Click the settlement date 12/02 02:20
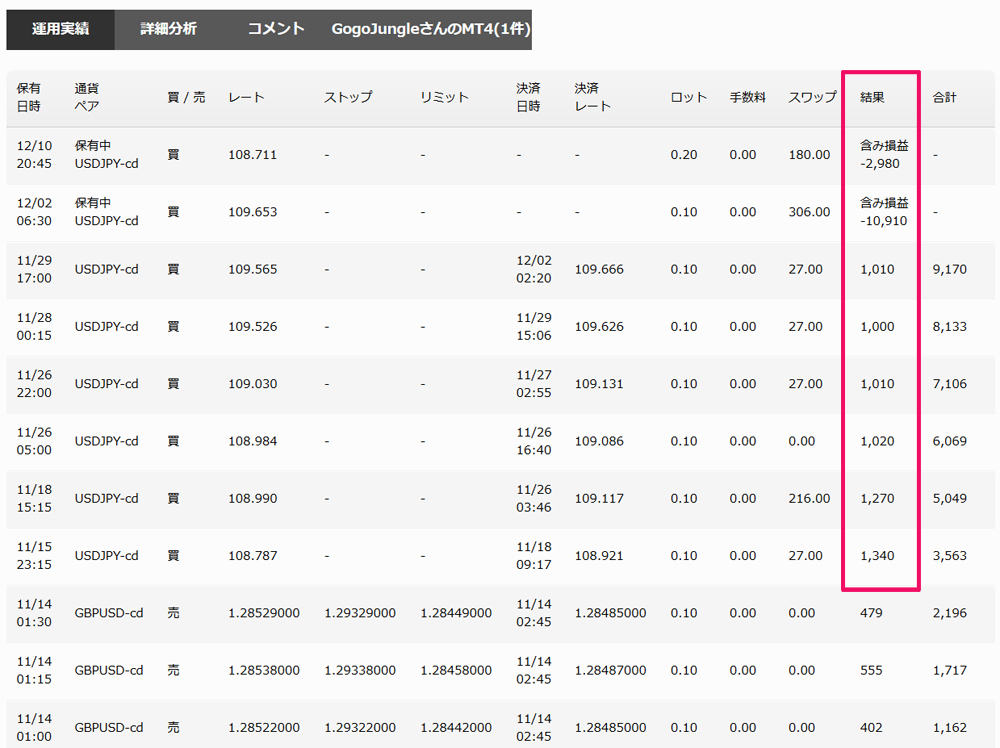 tap(534, 270)
